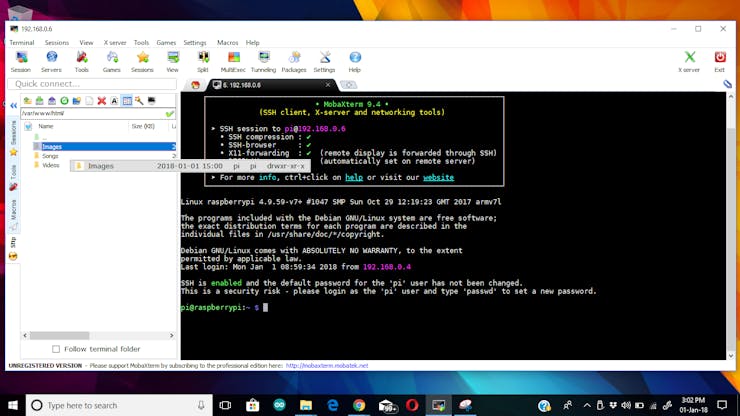Open Windows Start menu
Screen dimensions: 740x416
tap(13, 405)
